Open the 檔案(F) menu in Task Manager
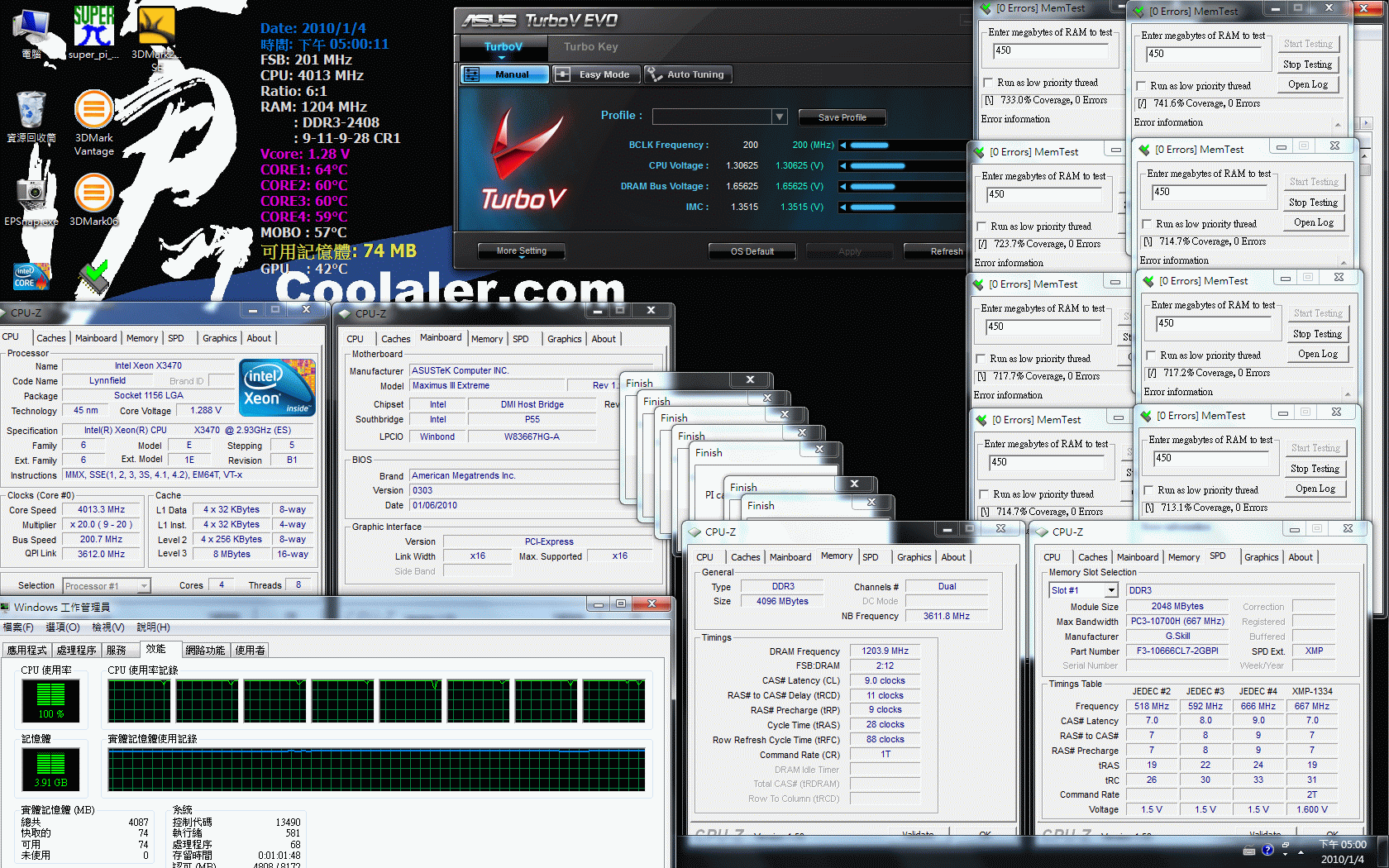 (x=18, y=627)
